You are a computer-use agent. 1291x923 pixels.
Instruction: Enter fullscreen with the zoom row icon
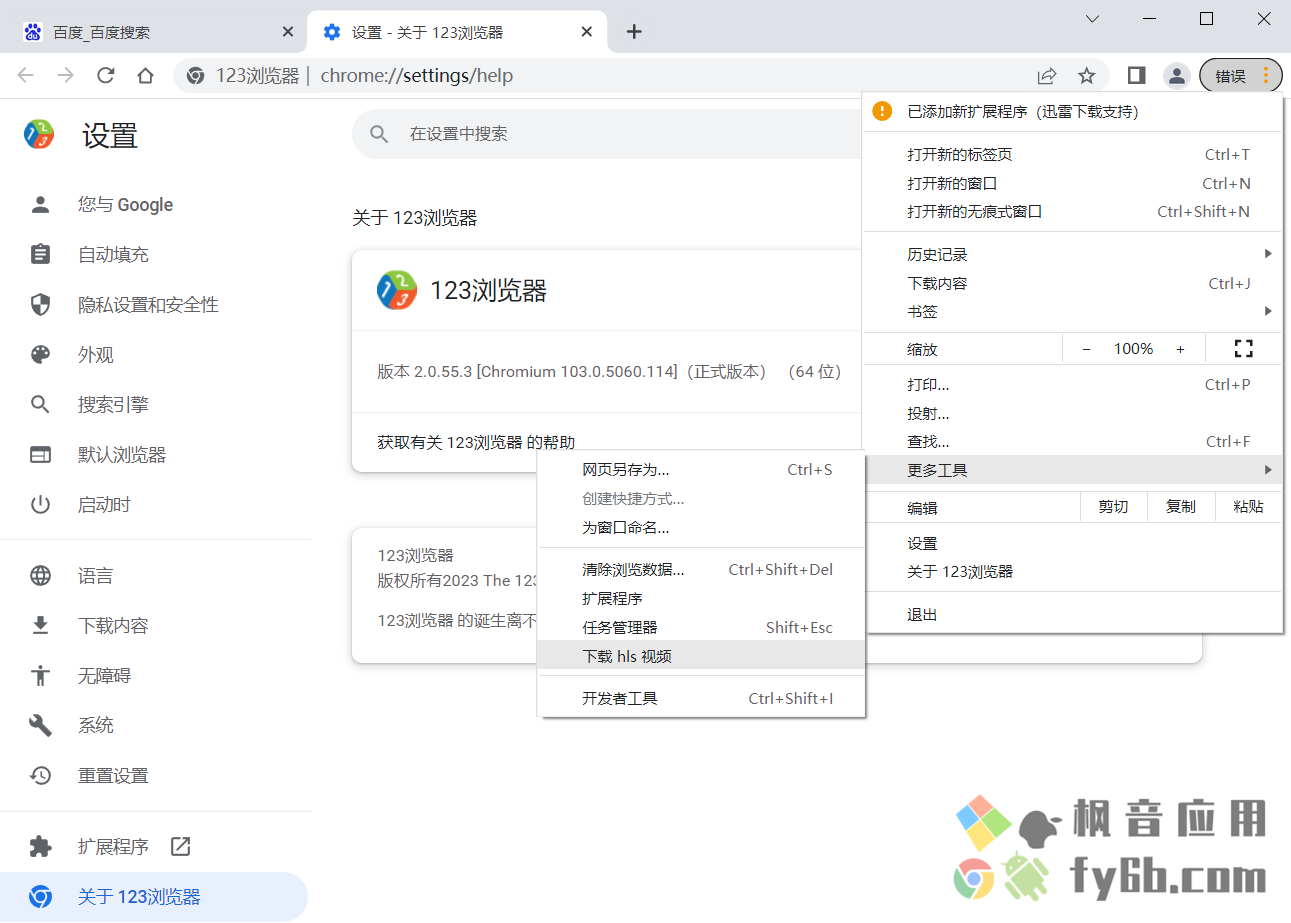(1243, 349)
